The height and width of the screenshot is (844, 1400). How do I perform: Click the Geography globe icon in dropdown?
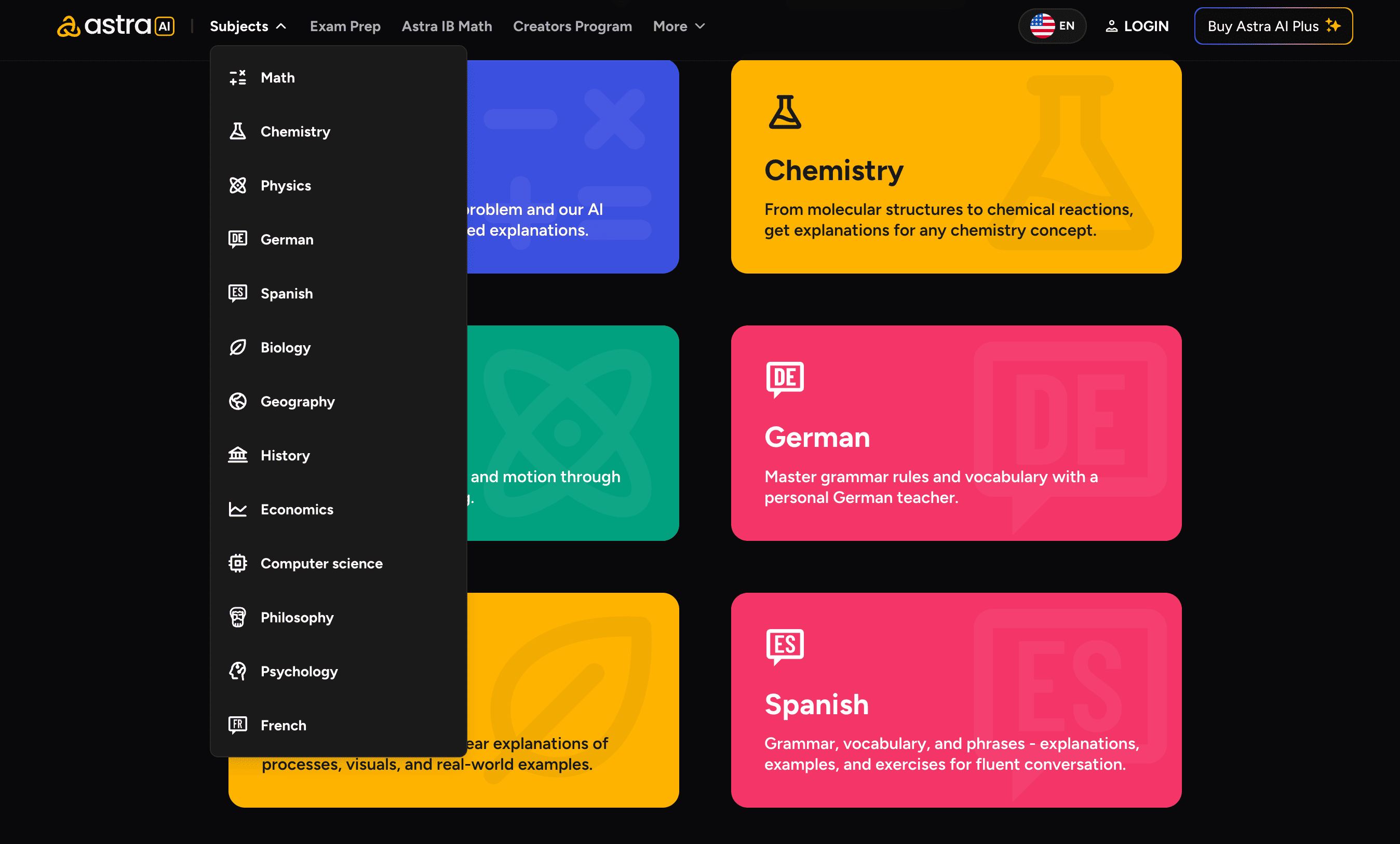237,402
